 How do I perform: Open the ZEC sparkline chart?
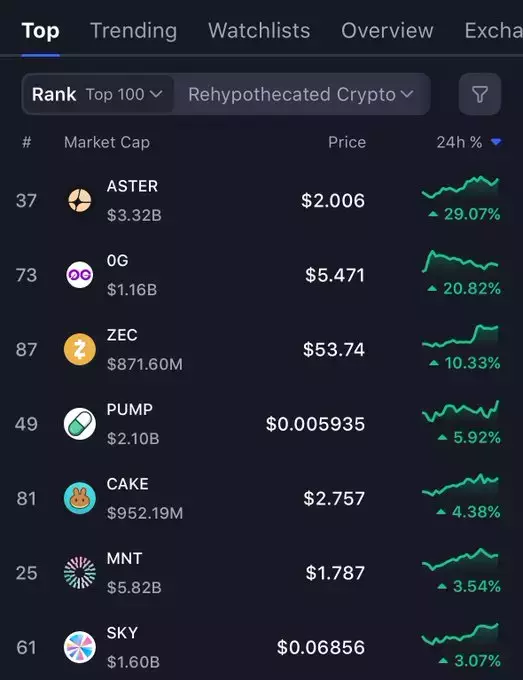coord(461,336)
